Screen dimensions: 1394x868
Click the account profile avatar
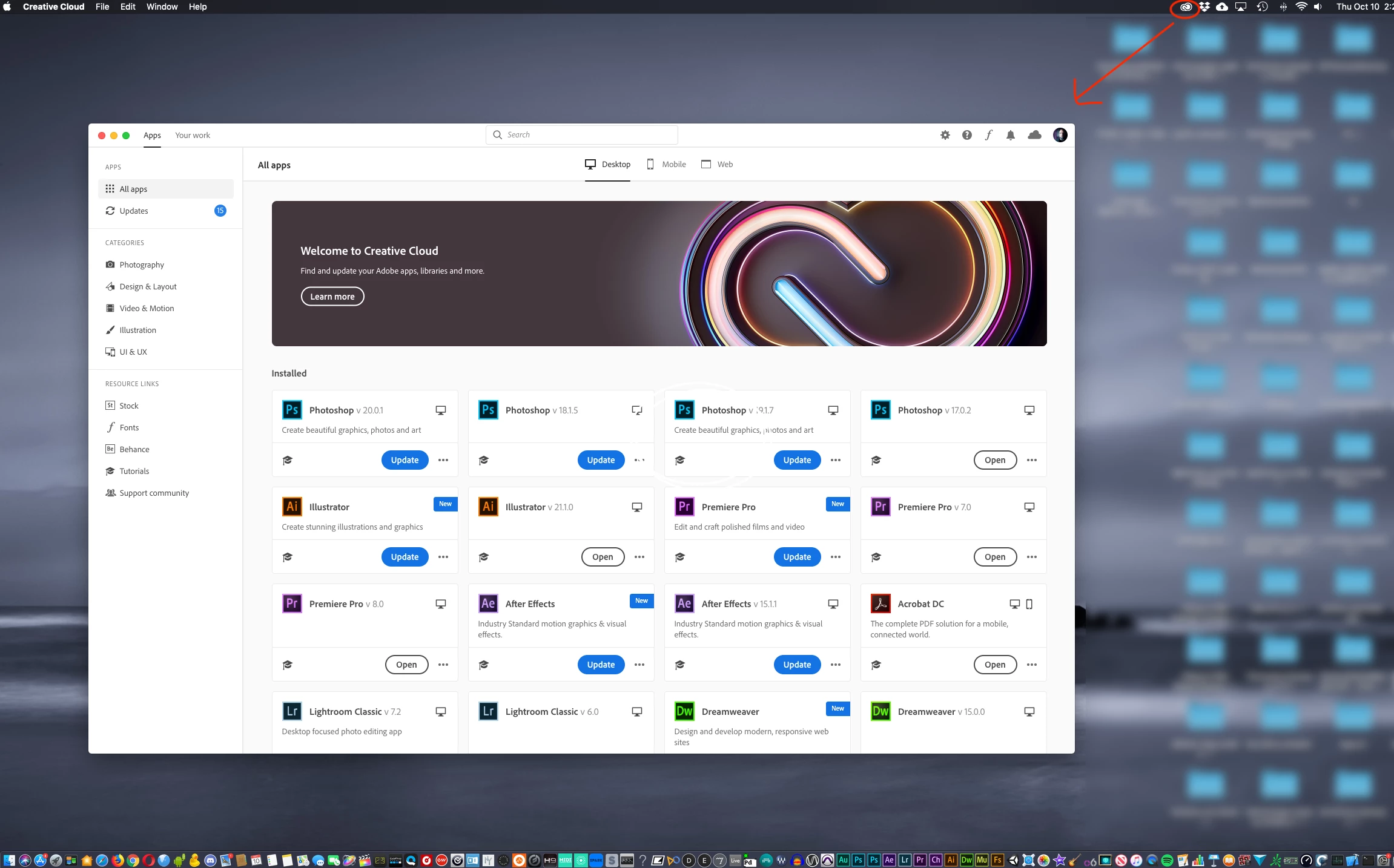point(1060,135)
